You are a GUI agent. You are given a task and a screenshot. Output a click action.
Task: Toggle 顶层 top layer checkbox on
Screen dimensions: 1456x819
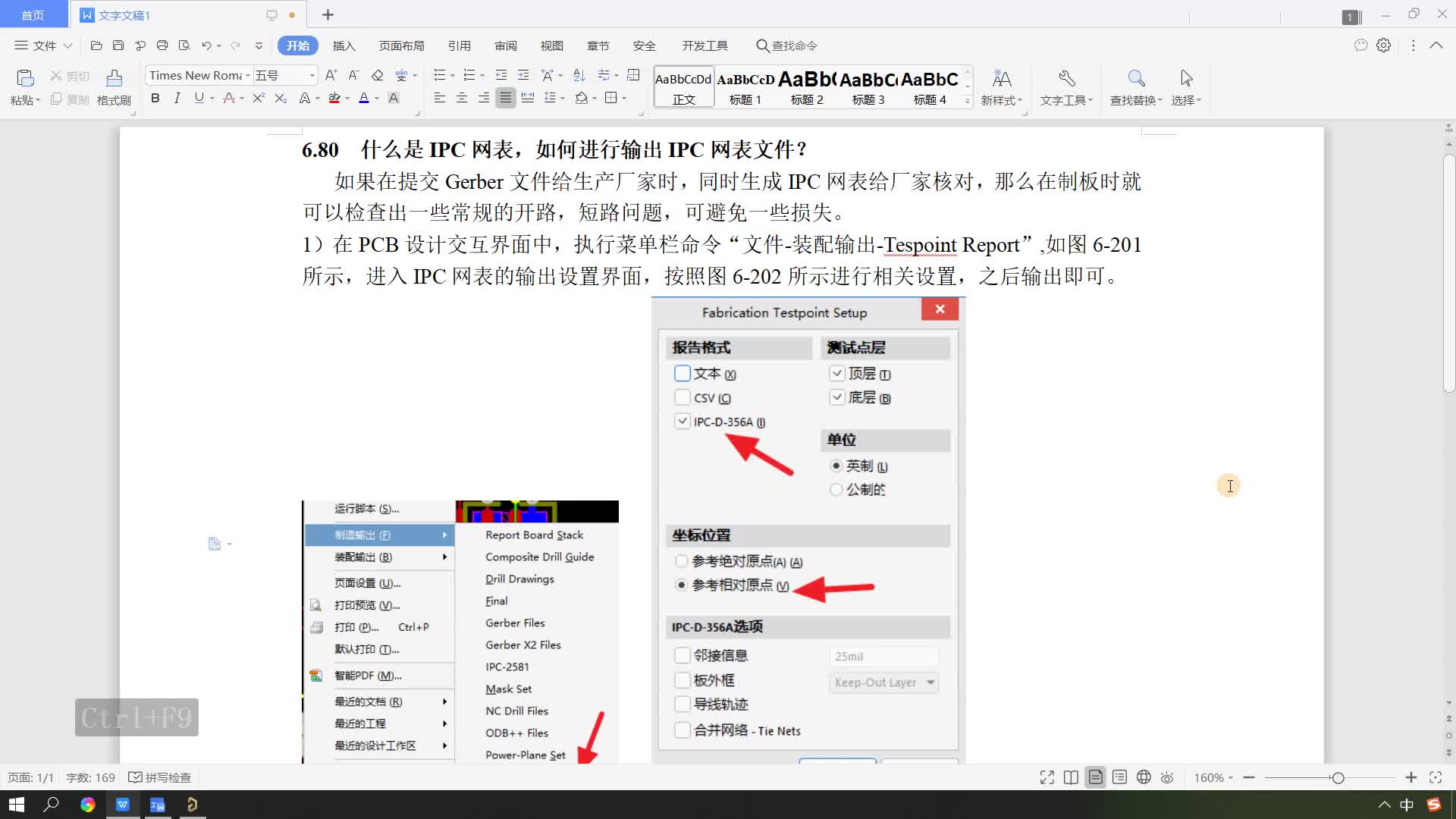836,372
